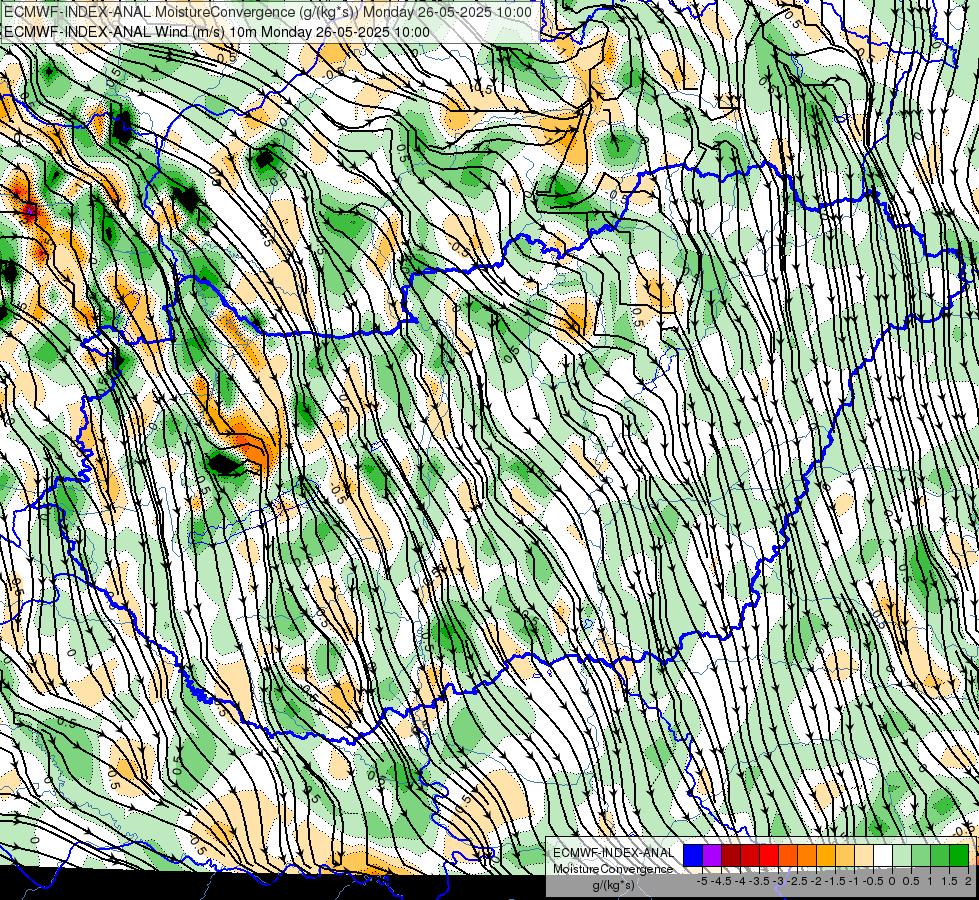Click the -4.5 legend tick value
979x900 pixels.
721,881
